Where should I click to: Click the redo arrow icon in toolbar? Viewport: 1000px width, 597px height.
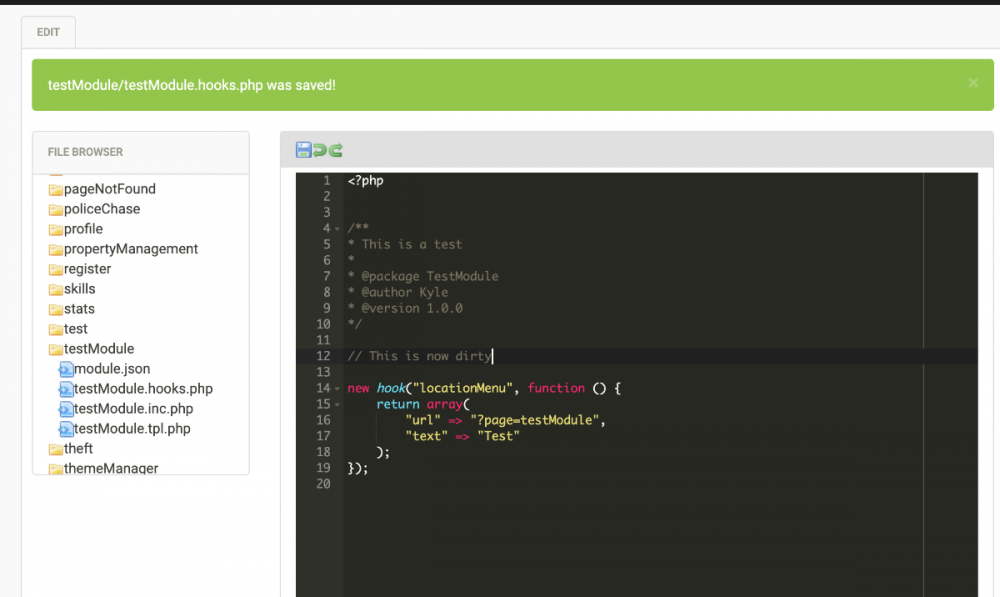(336, 150)
